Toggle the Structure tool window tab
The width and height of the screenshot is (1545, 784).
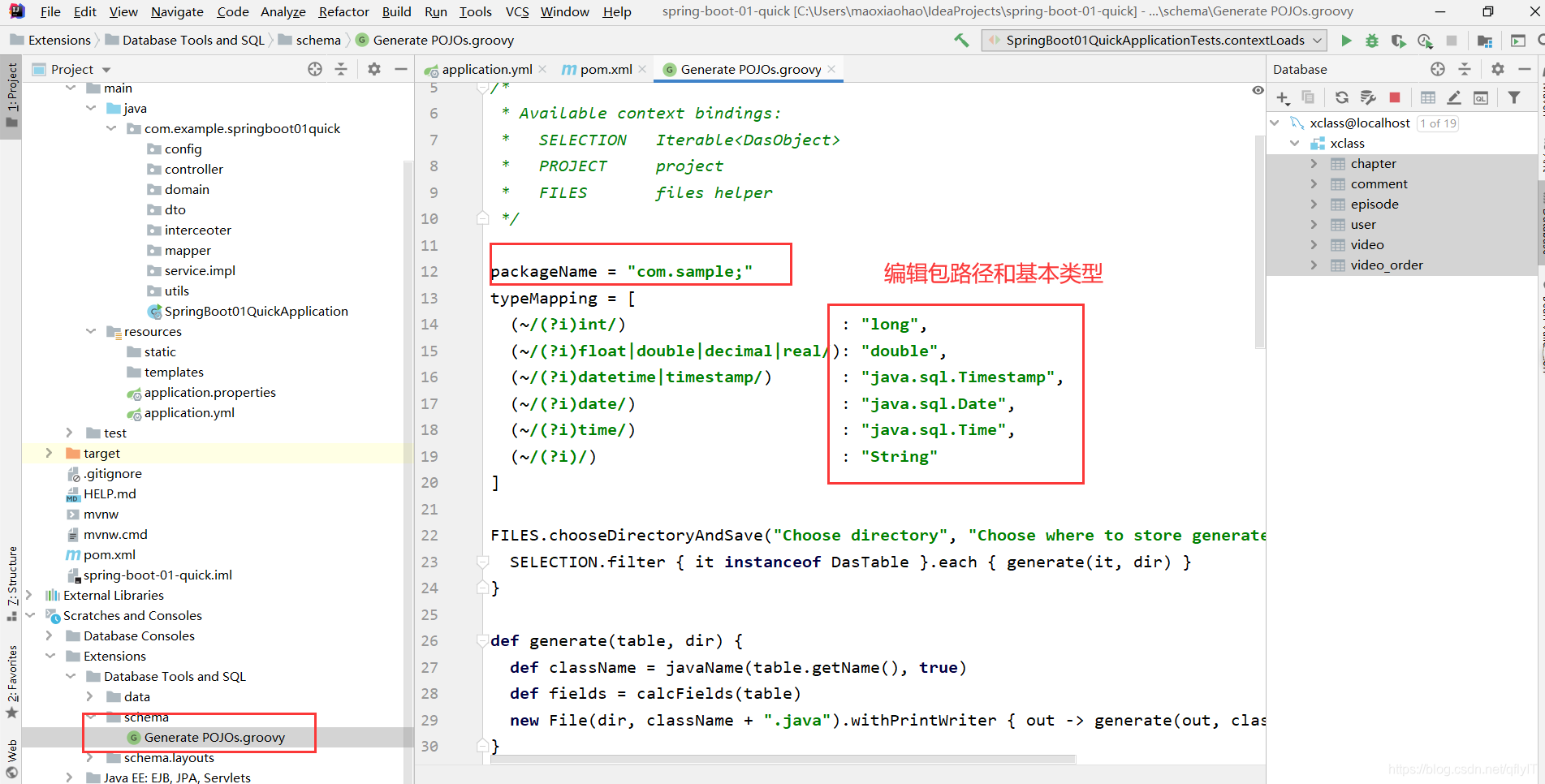point(11,584)
